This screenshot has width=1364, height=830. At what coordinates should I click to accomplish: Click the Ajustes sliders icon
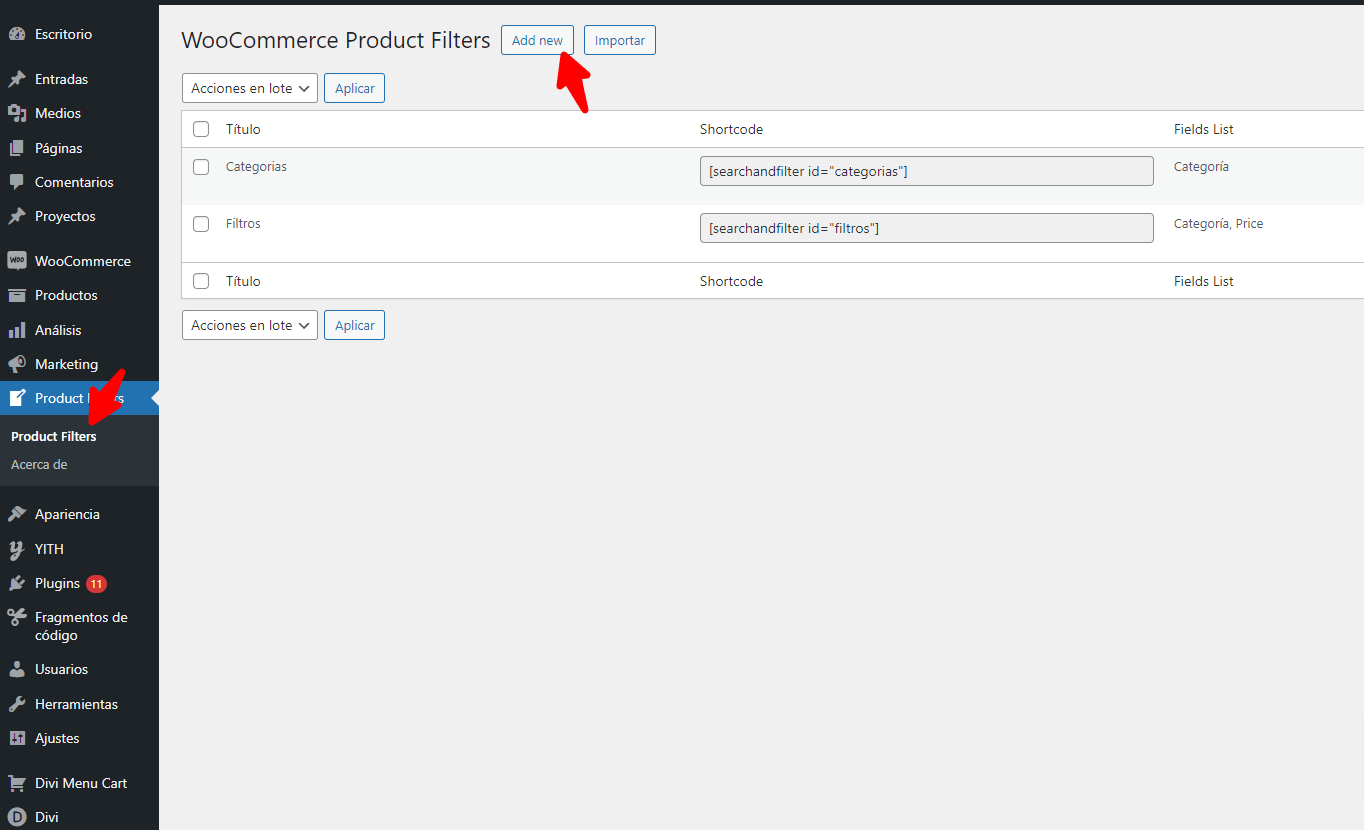tap(17, 738)
